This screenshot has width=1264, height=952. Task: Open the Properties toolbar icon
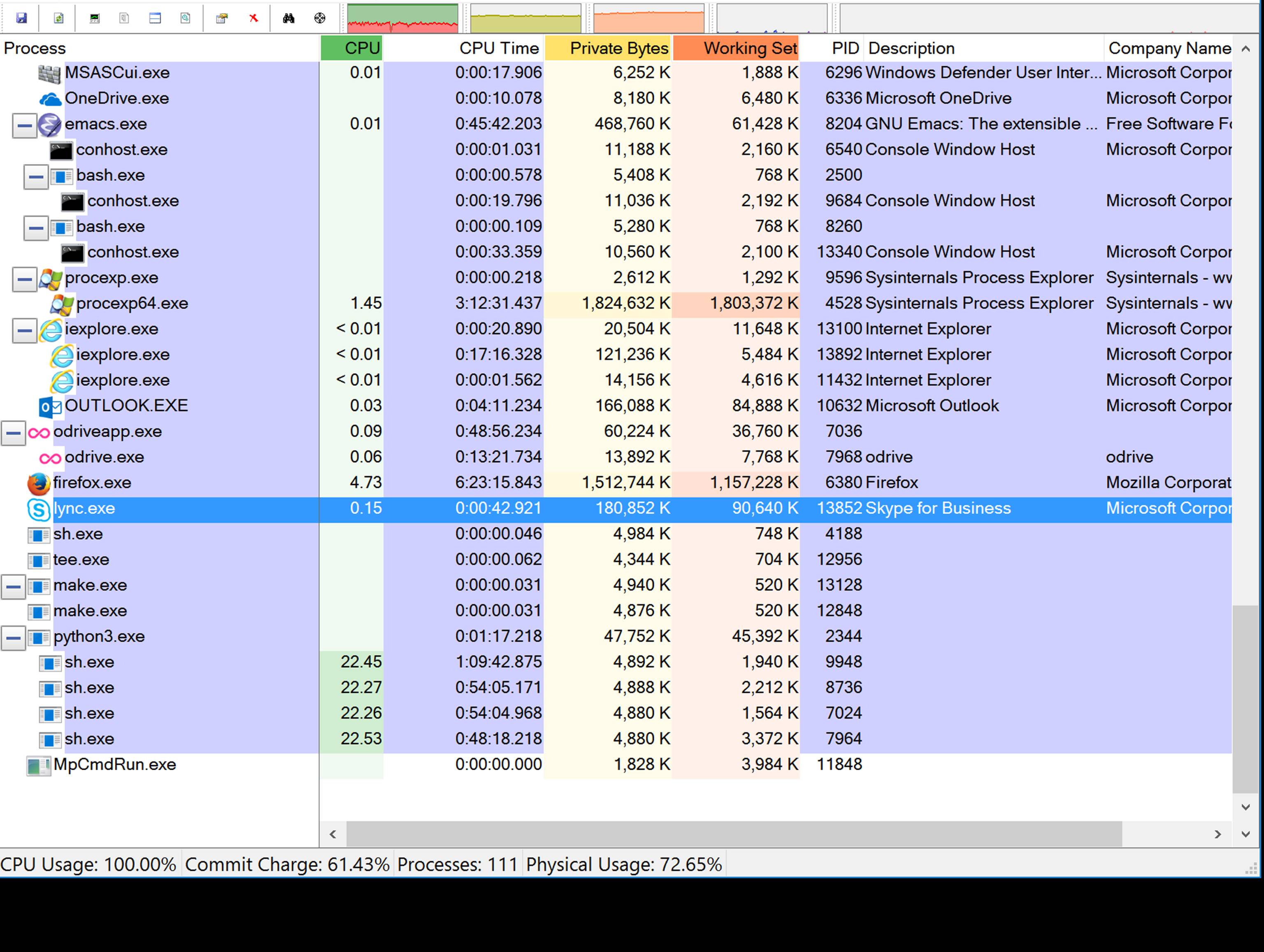coord(222,18)
